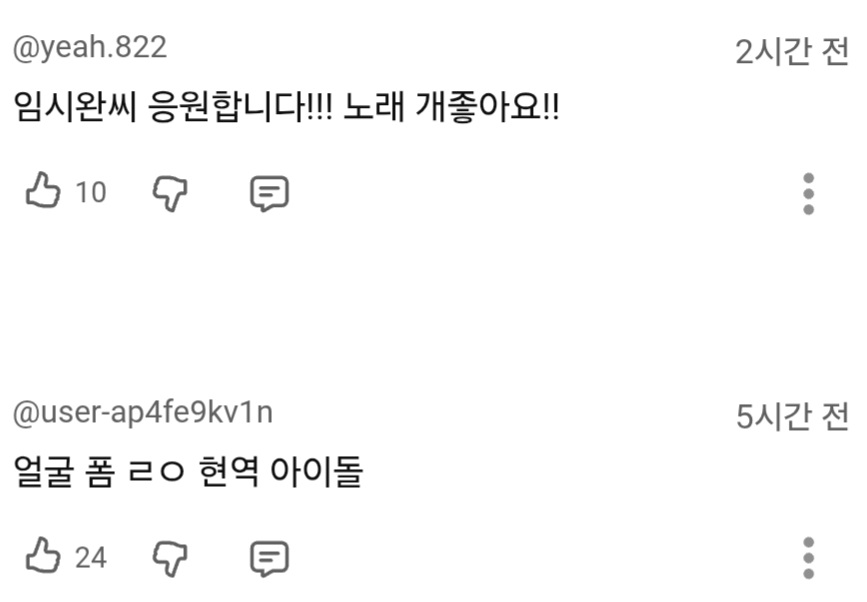Screen dimensions: 867x602
Task: Reply to the @user-ap4fe9kv1n comment
Action: click(268, 558)
